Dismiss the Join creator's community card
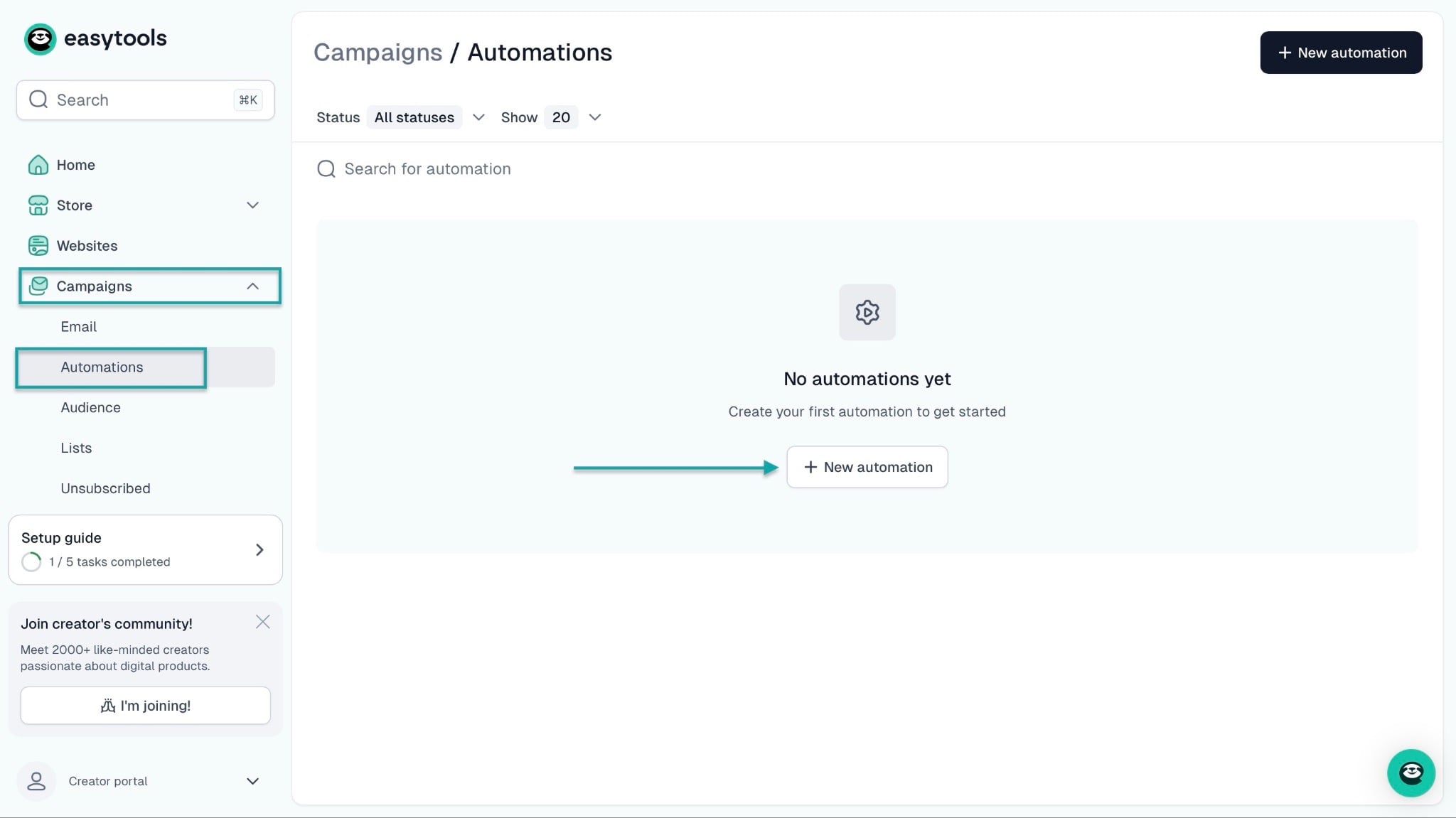Image resolution: width=1456 pixels, height=818 pixels. coord(262,622)
